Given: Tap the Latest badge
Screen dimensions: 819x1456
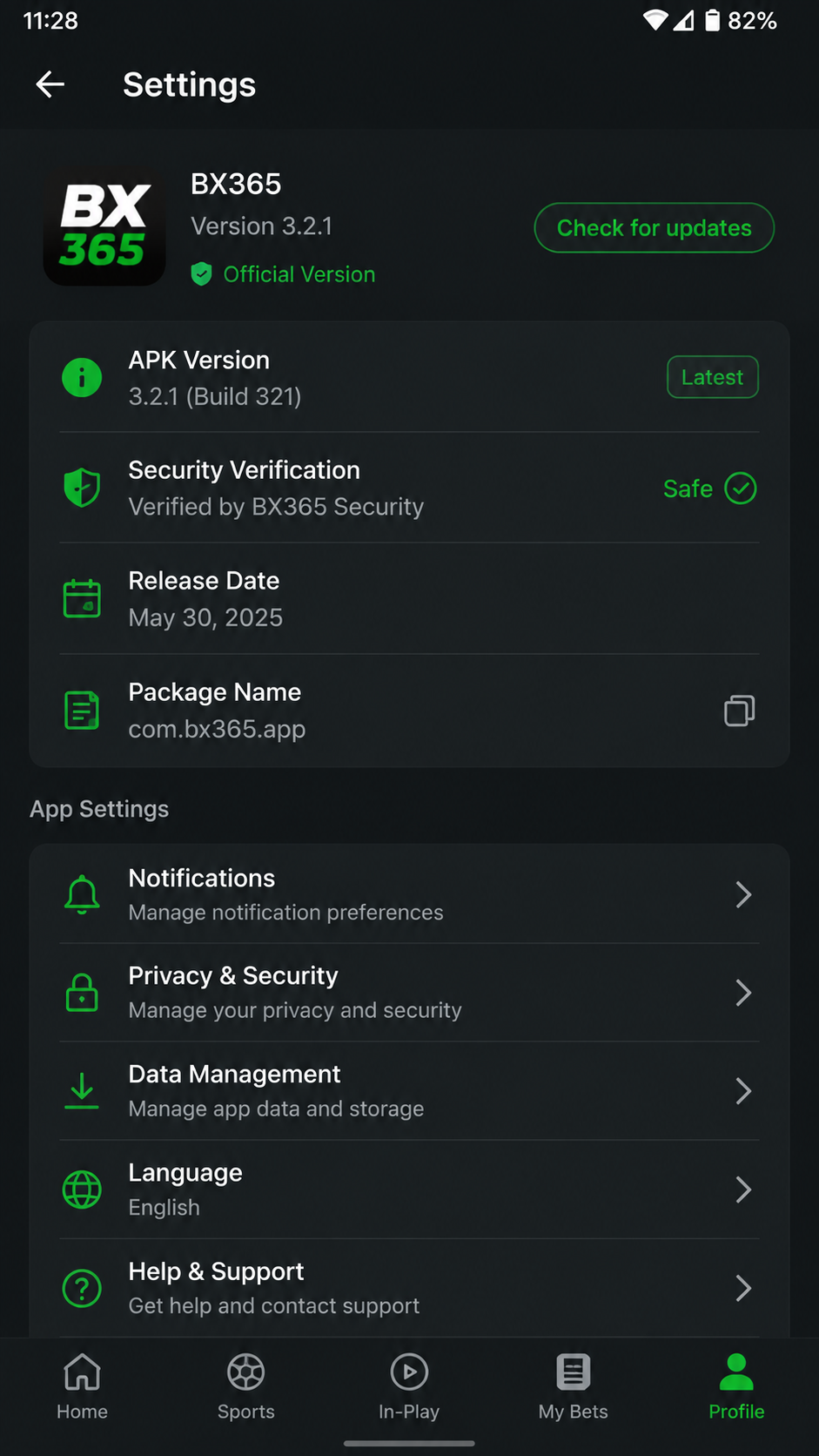Looking at the screenshot, I should (x=712, y=377).
